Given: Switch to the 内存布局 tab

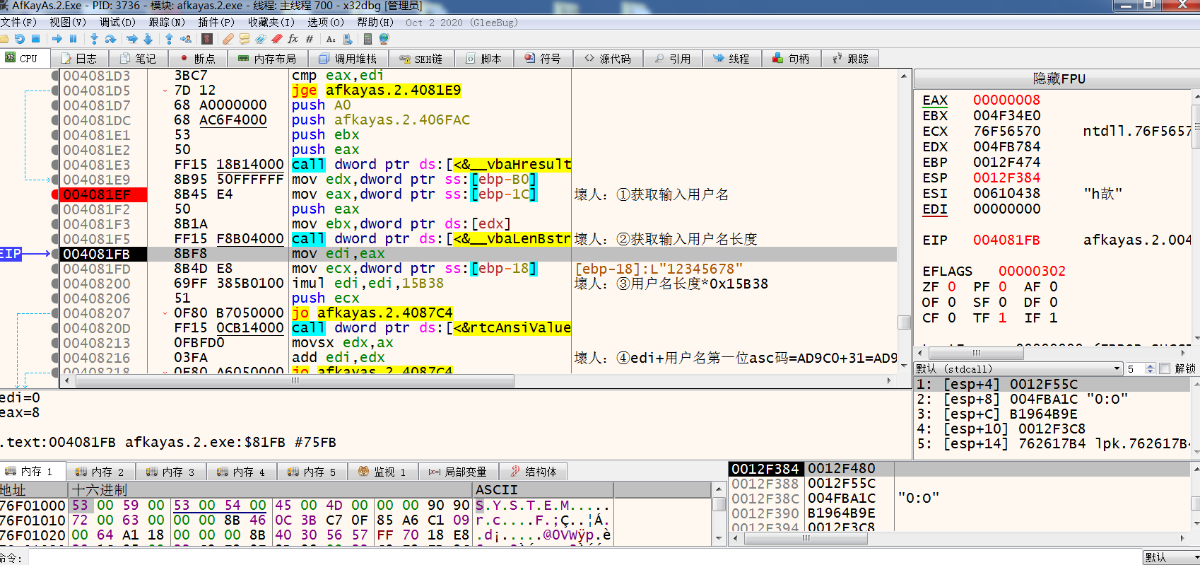Looking at the screenshot, I should tap(267, 59).
